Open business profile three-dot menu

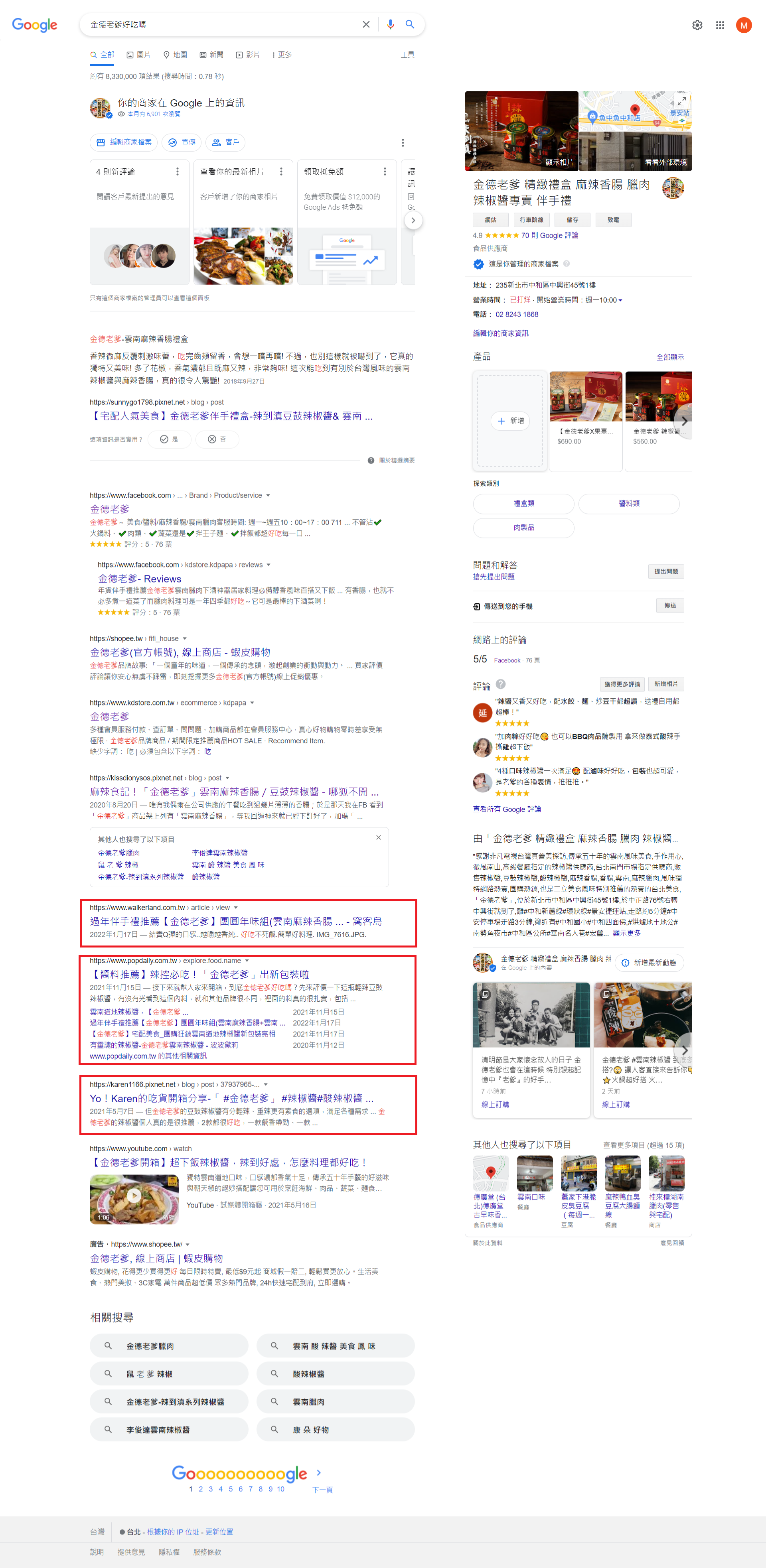click(403, 142)
